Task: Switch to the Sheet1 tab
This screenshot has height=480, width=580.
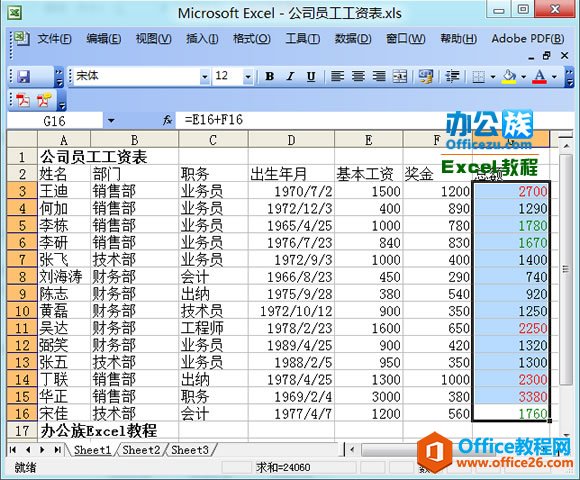Action: (92, 450)
